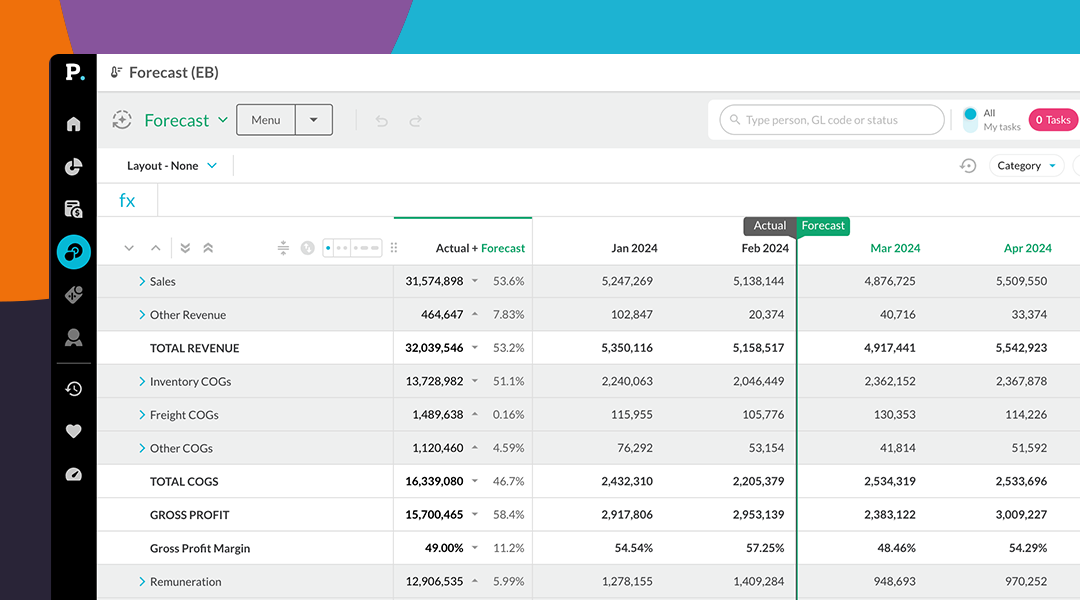The width and height of the screenshot is (1080, 600).
Task: Click the formula bar input area
Action: 619,200
